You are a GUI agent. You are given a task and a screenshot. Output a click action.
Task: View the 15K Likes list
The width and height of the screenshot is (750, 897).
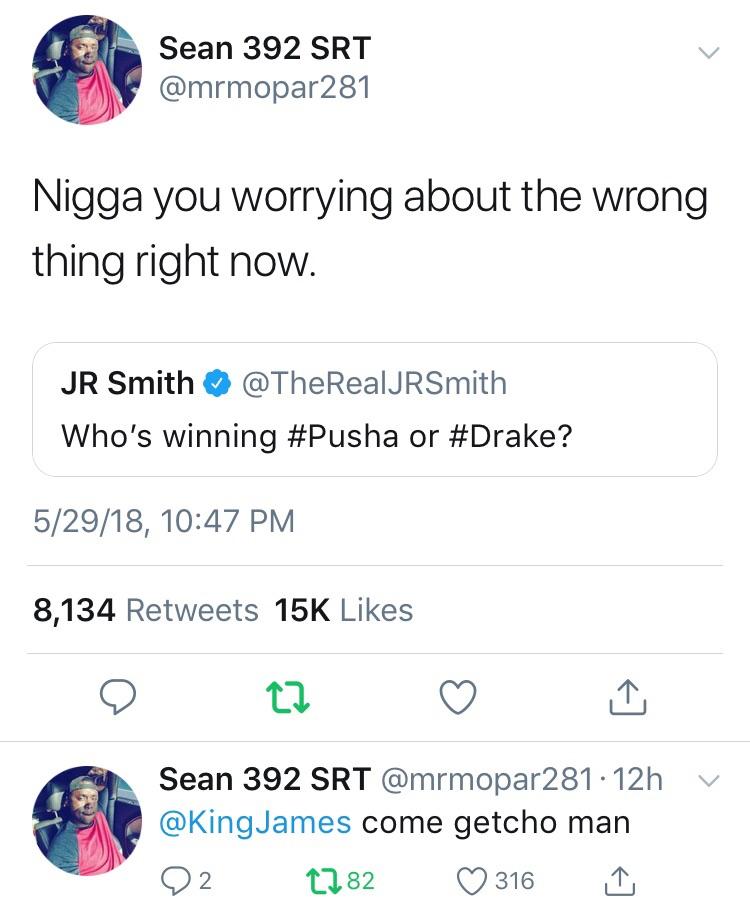[344, 610]
